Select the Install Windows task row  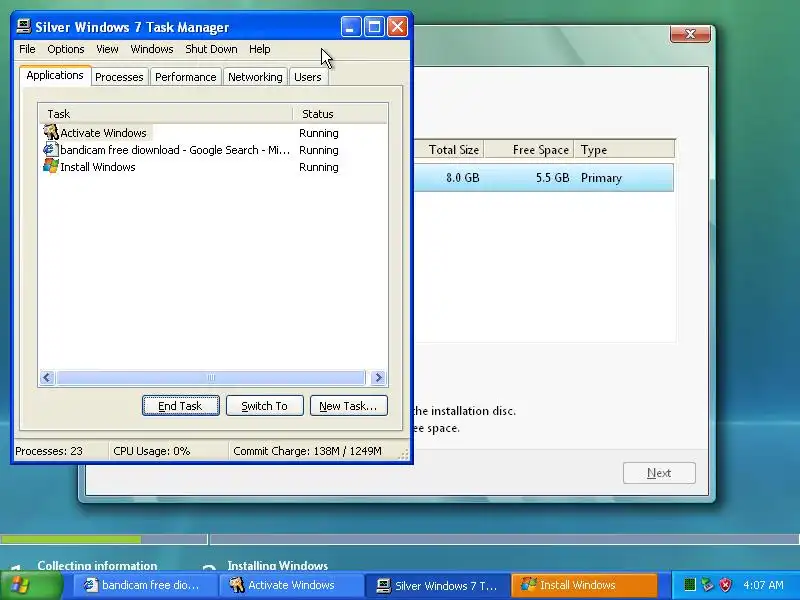(213, 167)
